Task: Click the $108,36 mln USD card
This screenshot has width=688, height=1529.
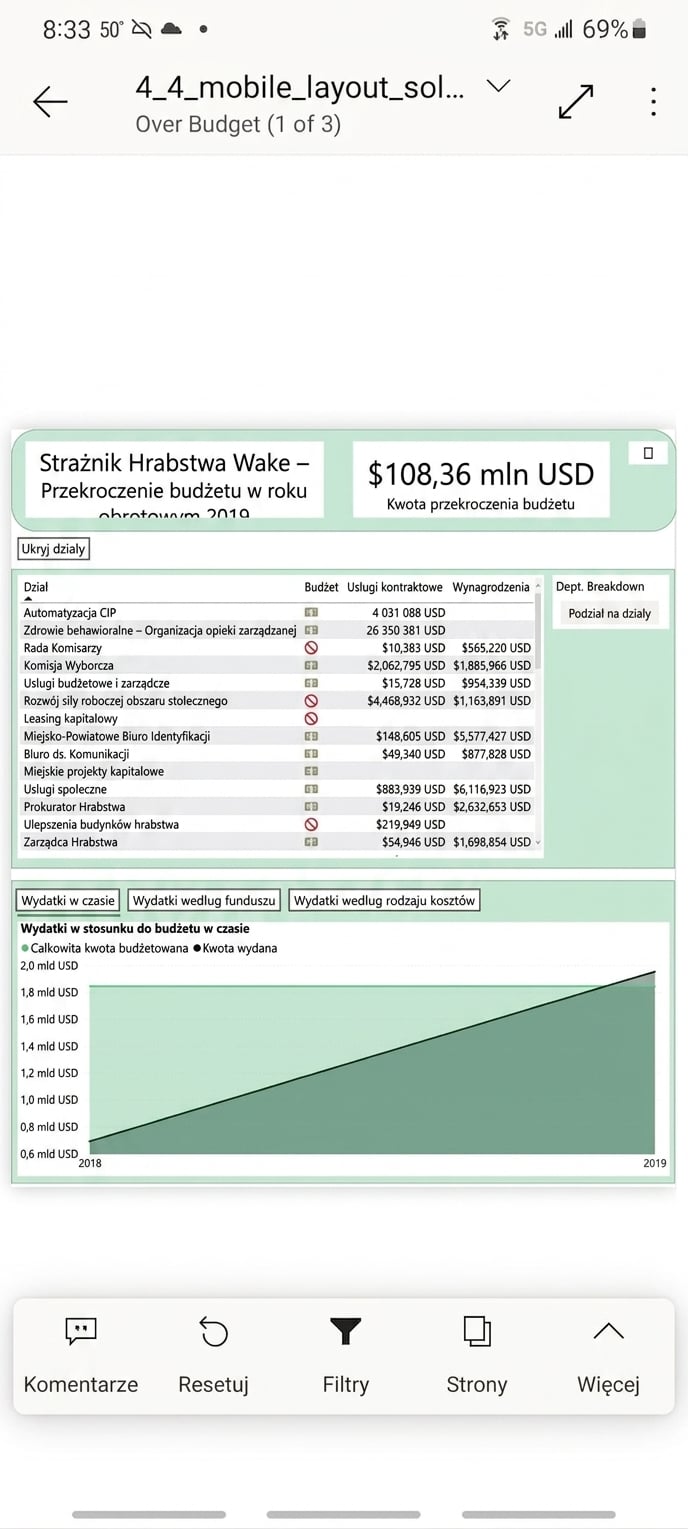Action: click(x=481, y=480)
